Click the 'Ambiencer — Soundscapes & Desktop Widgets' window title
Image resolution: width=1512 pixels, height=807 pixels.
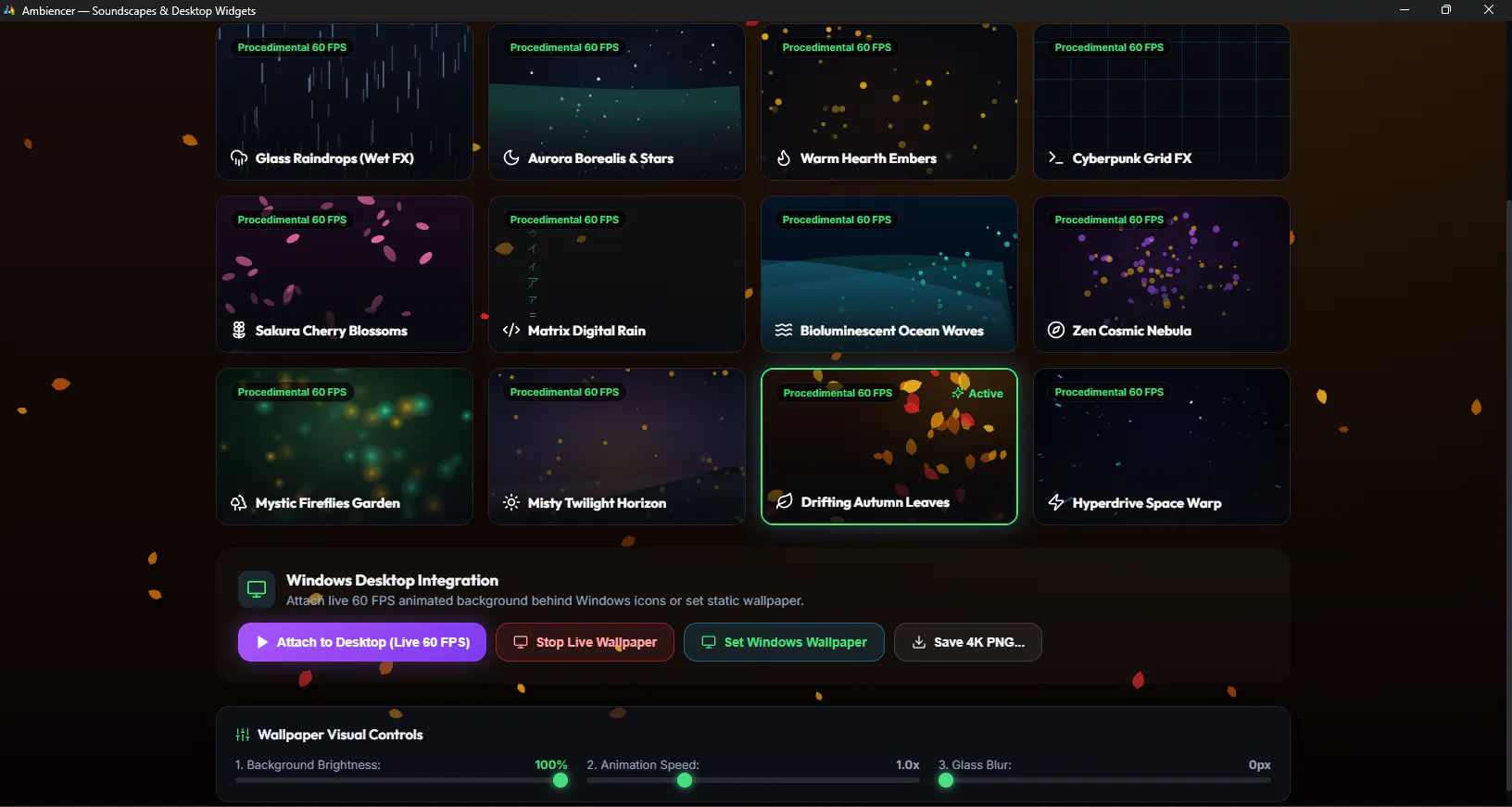tap(139, 11)
